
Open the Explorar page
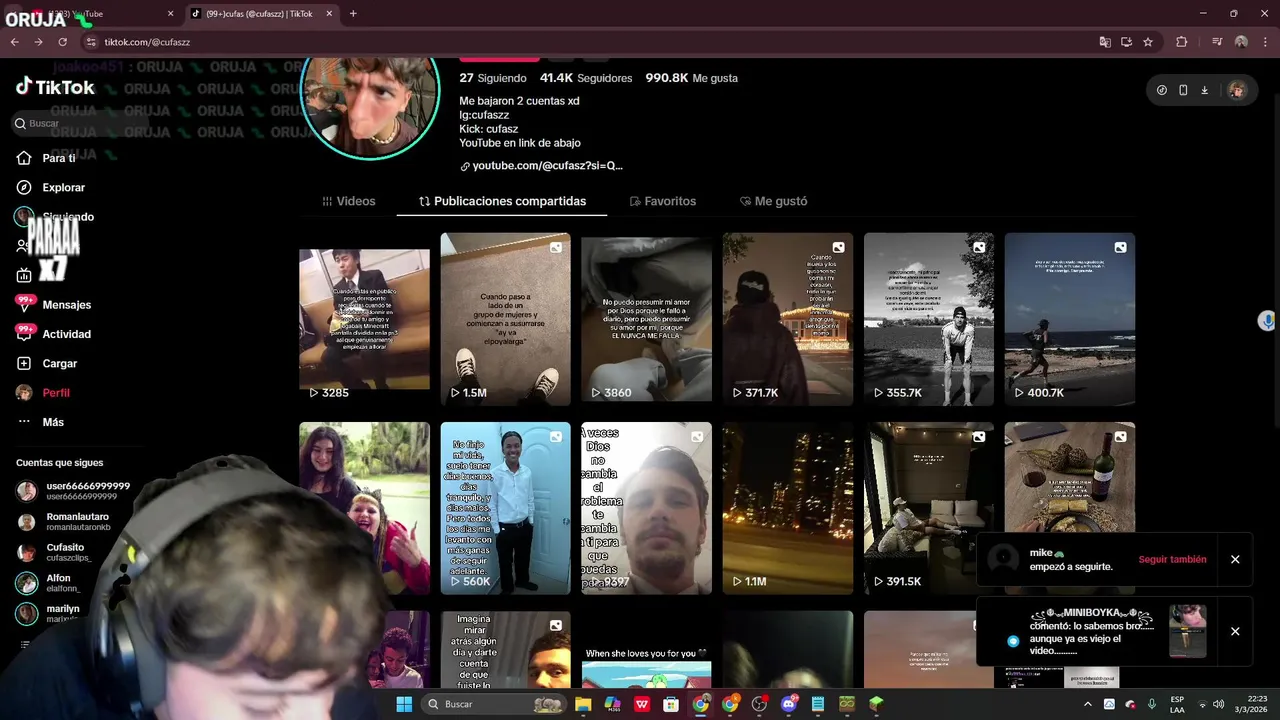(x=50, y=187)
